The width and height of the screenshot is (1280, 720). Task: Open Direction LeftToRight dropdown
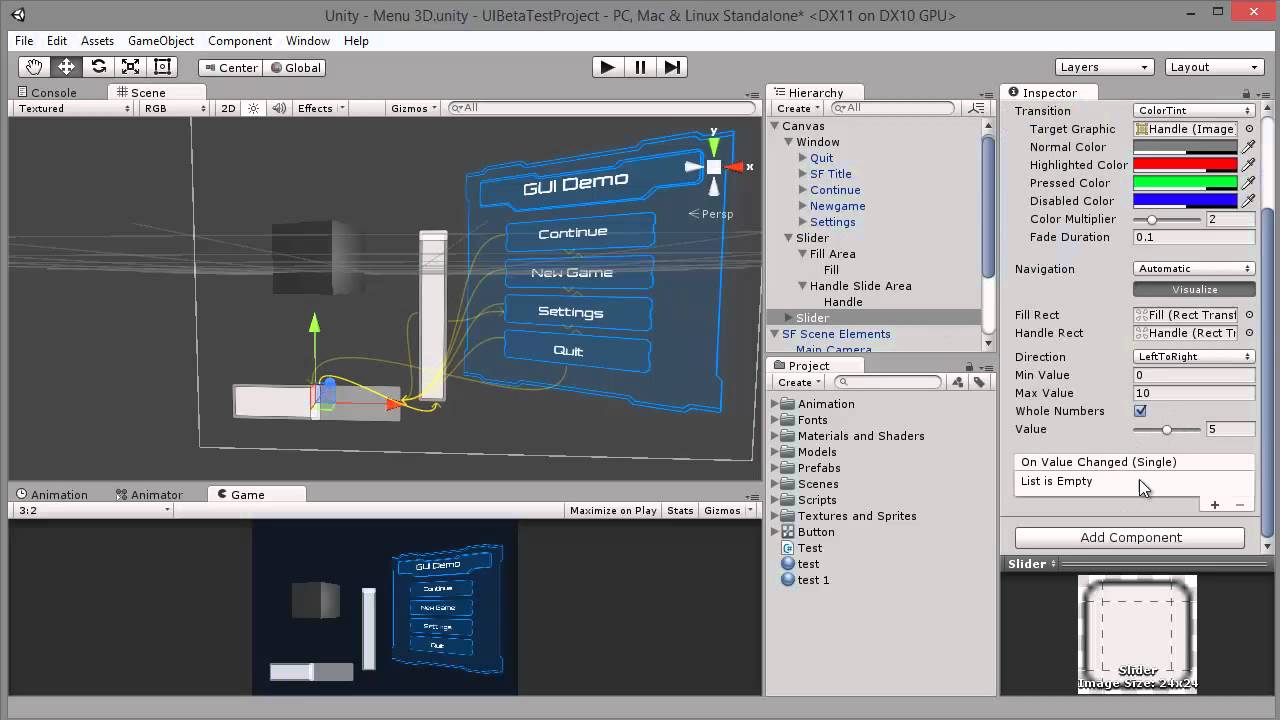(1194, 357)
